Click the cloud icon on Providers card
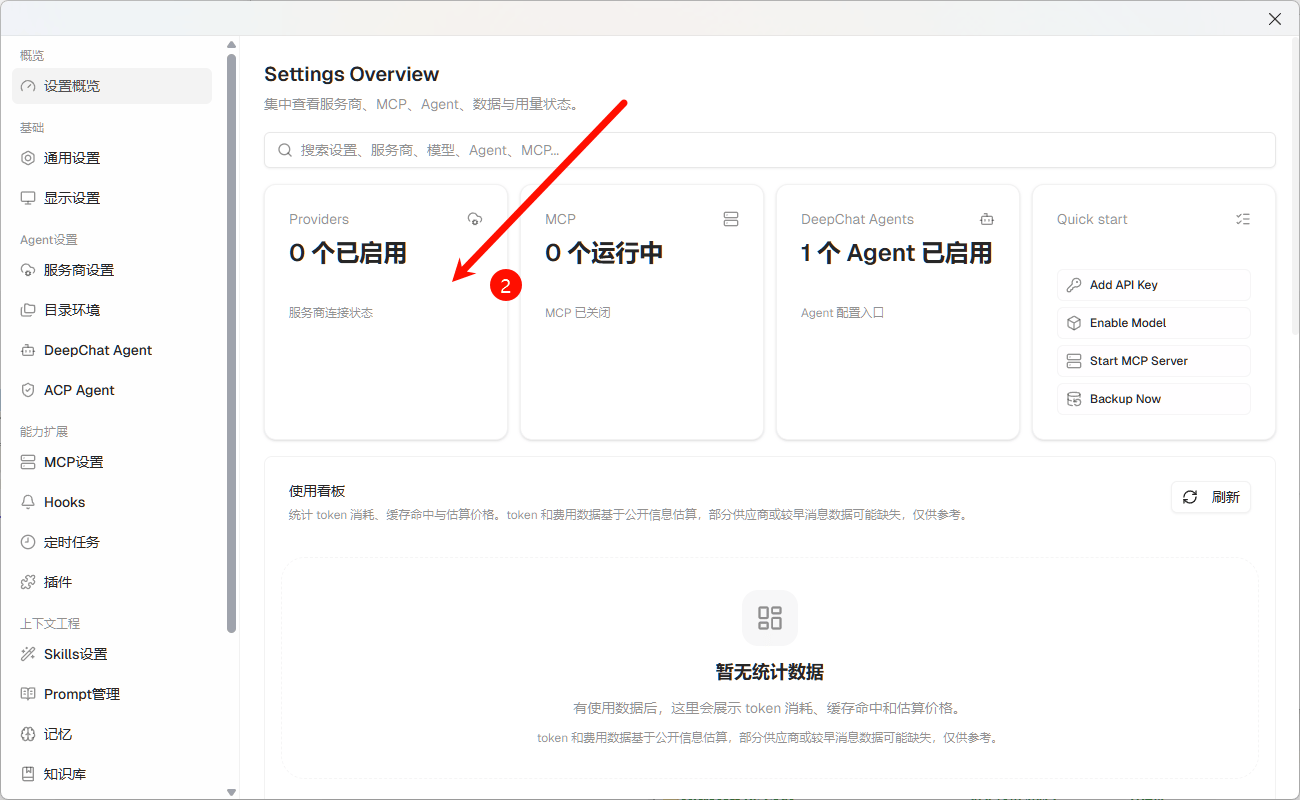 click(475, 219)
